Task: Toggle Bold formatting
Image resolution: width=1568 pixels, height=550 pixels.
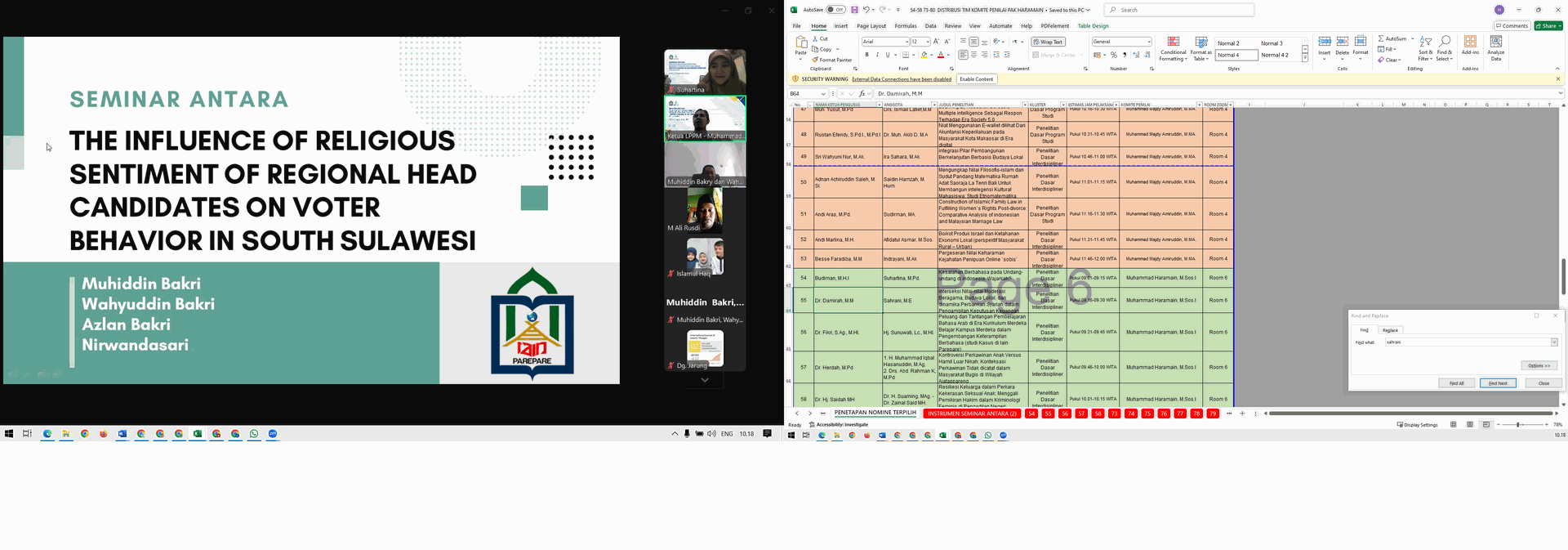Action: (867, 55)
